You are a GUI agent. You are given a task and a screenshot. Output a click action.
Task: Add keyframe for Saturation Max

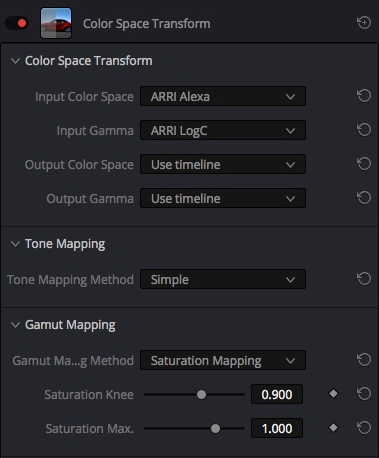[333, 428]
